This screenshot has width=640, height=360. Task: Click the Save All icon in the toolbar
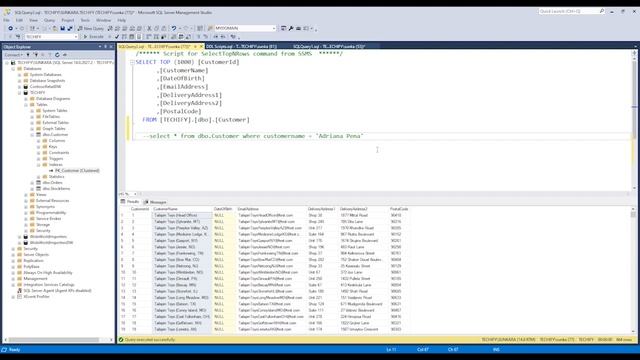[69, 28]
